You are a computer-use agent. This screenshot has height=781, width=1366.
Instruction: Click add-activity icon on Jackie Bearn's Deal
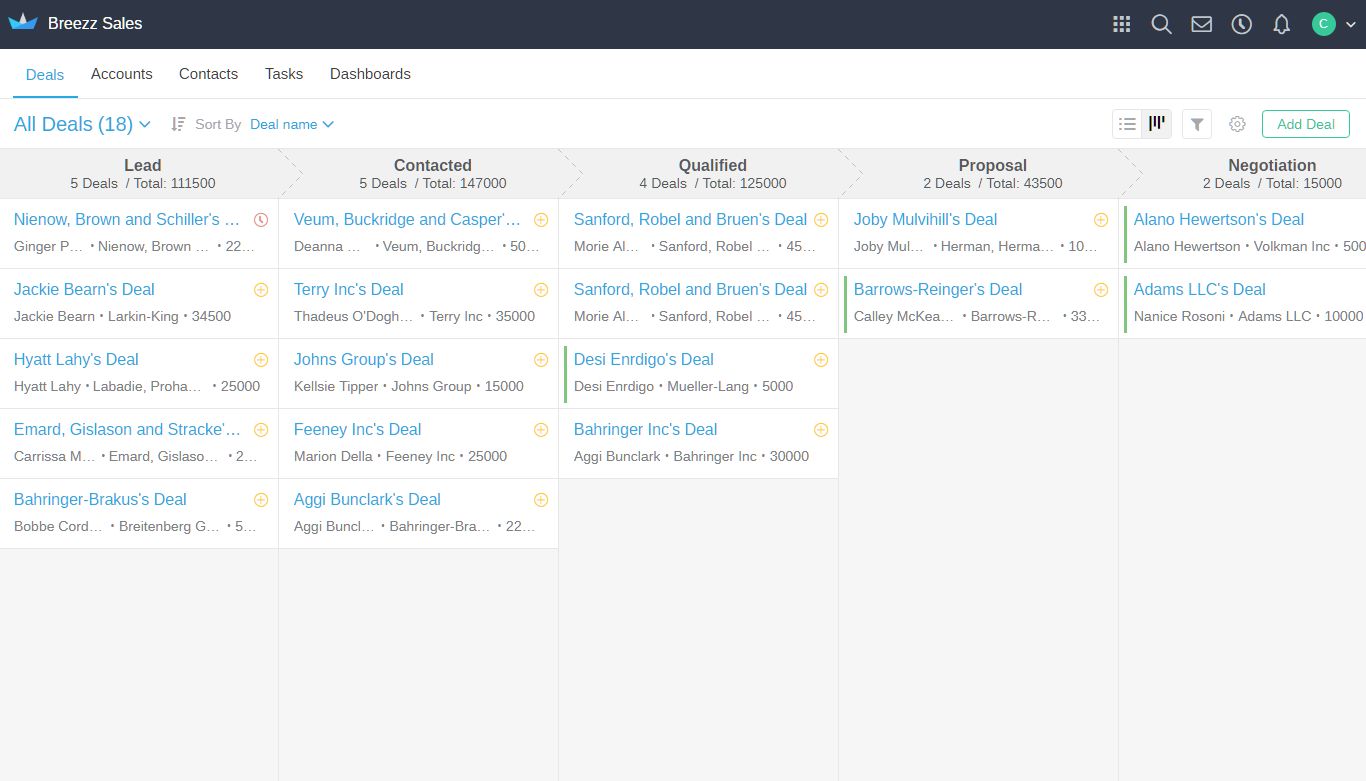coord(261,290)
